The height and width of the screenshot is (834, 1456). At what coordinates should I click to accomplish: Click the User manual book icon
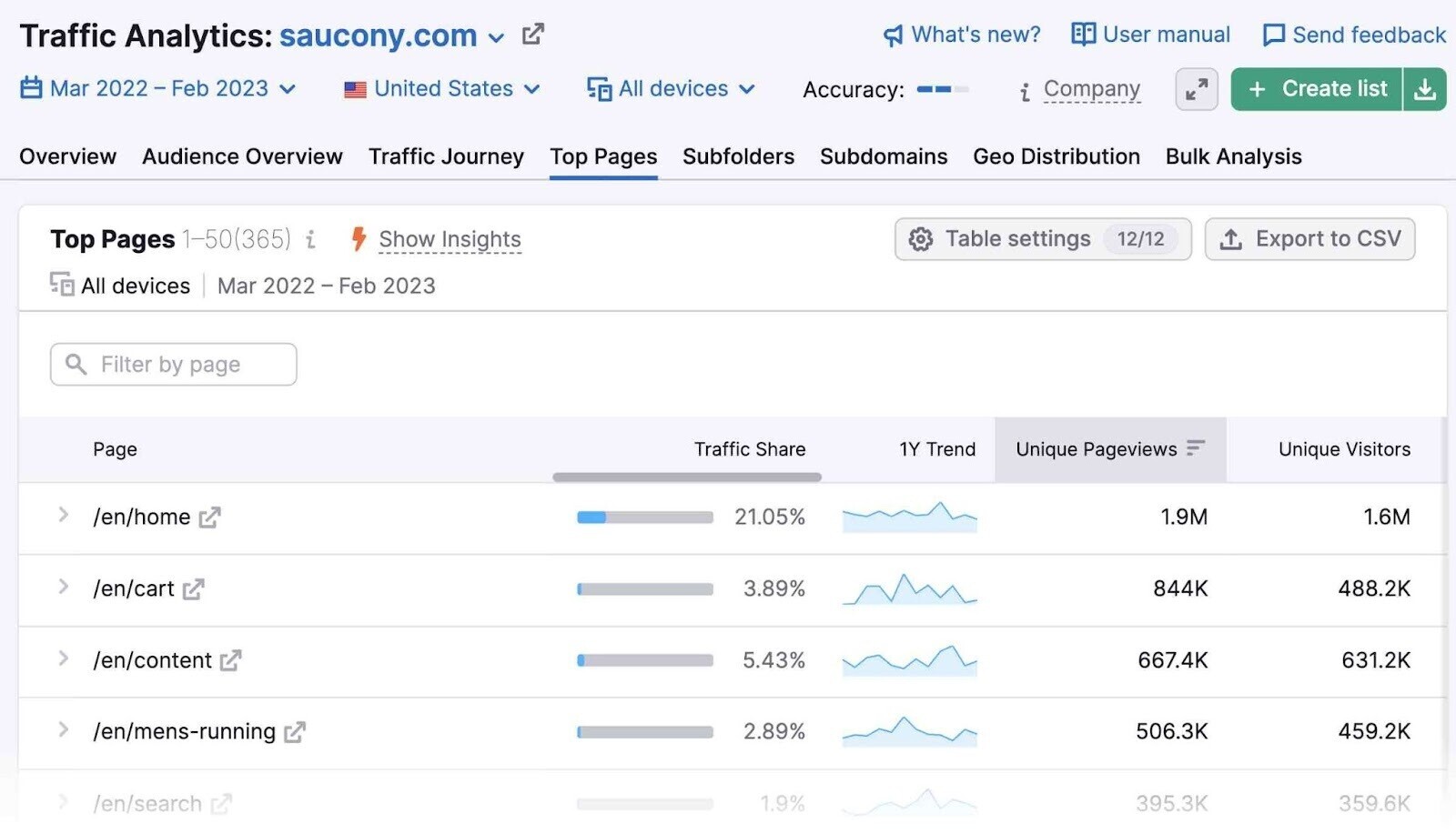click(1083, 35)
